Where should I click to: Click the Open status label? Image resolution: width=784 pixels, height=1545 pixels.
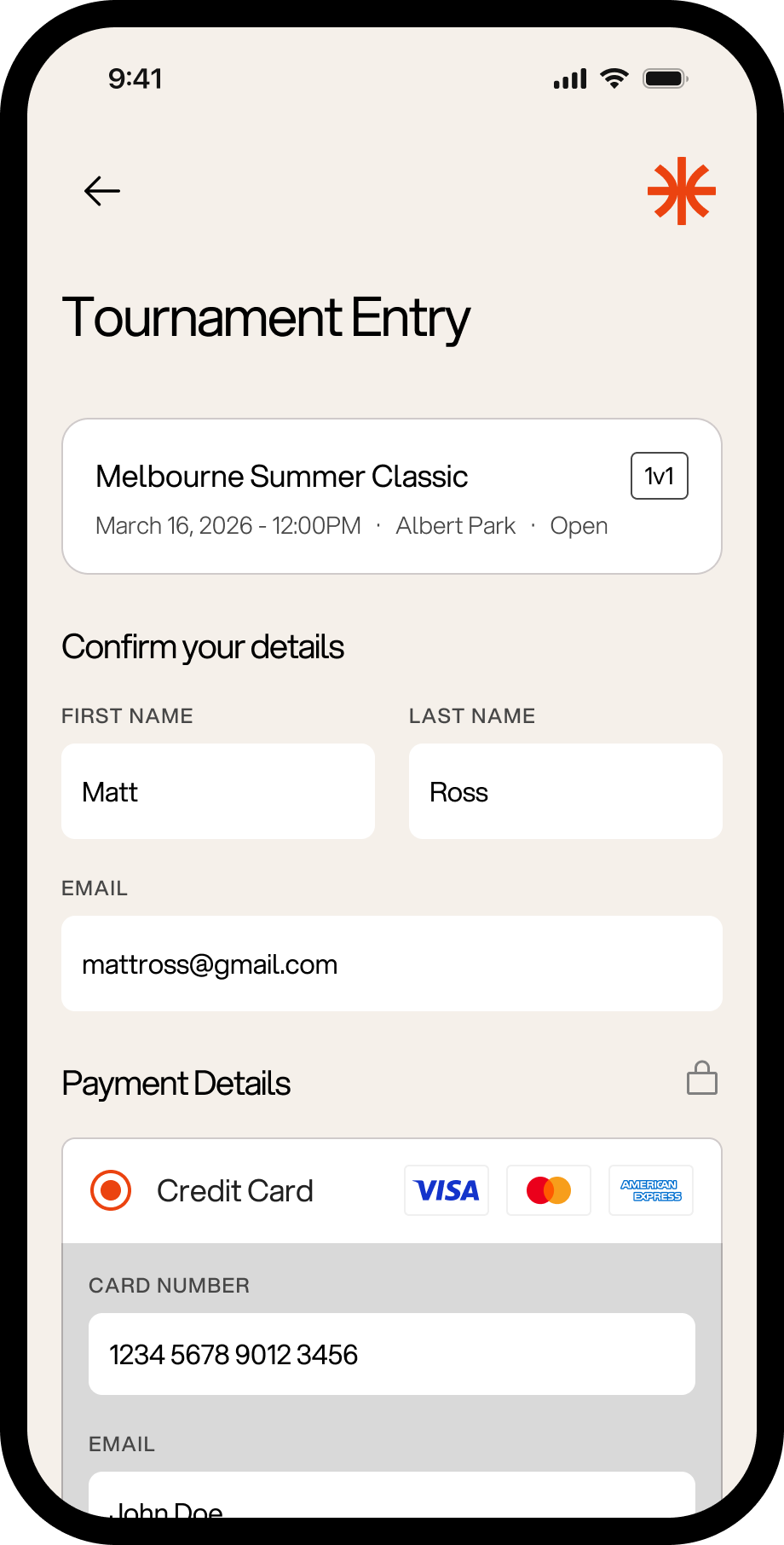[x=579, y=525]
